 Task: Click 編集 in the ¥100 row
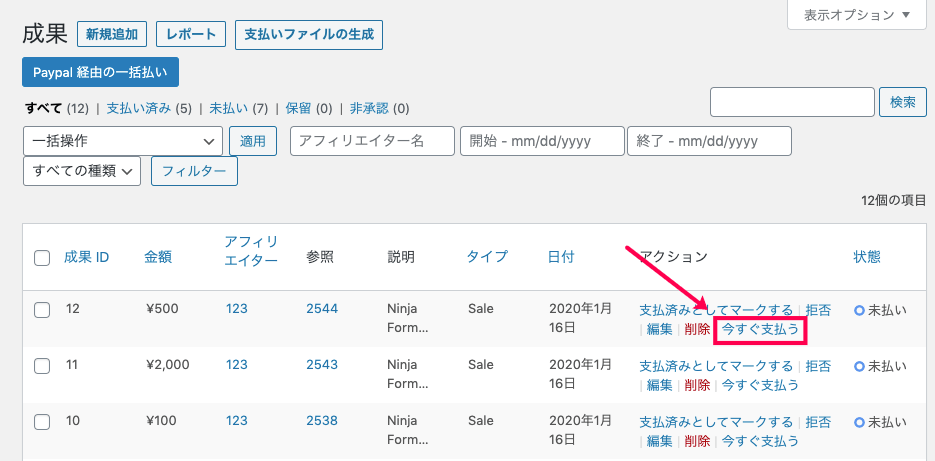660,441
